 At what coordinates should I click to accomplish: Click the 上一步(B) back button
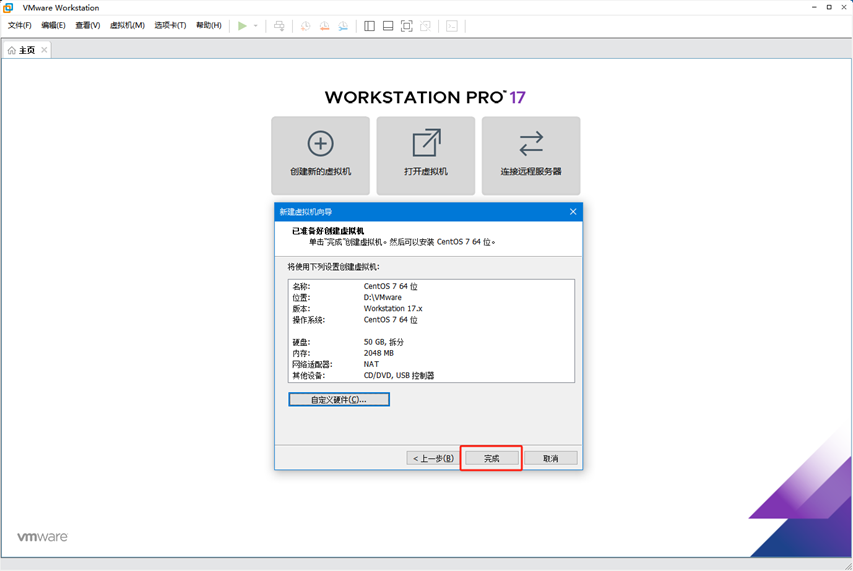tap(433, 458)
